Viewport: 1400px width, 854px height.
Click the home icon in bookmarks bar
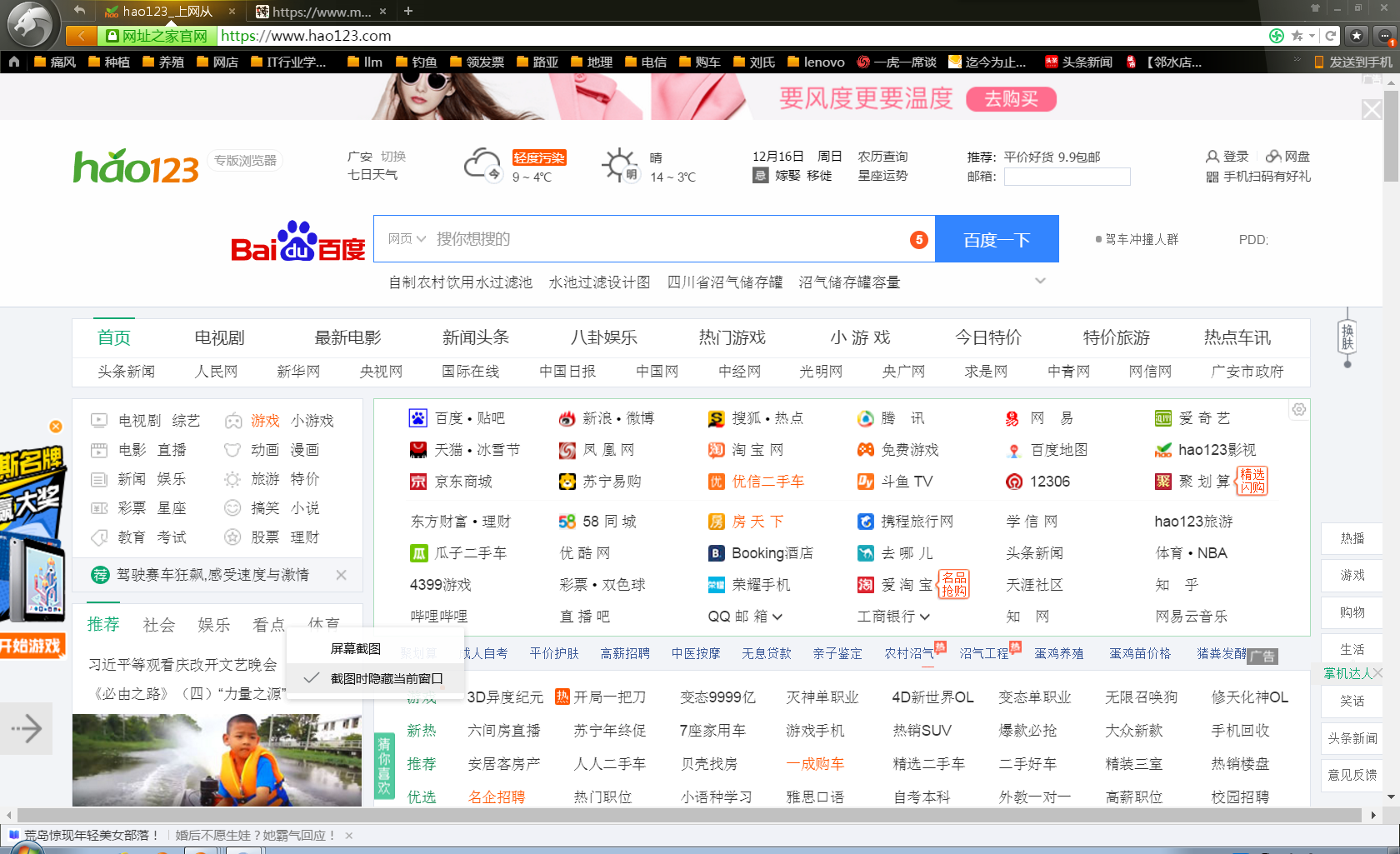(x=14, y=62)
